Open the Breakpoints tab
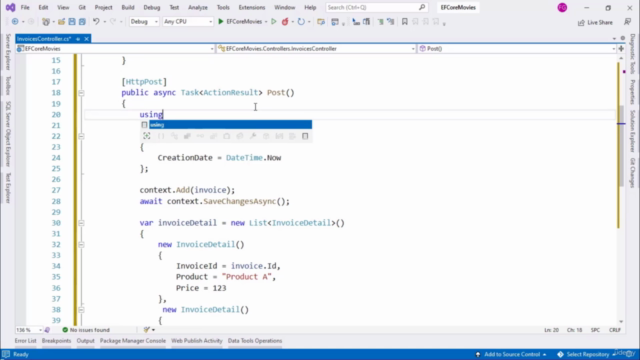The image size is (640, 360). click(56, 341)
